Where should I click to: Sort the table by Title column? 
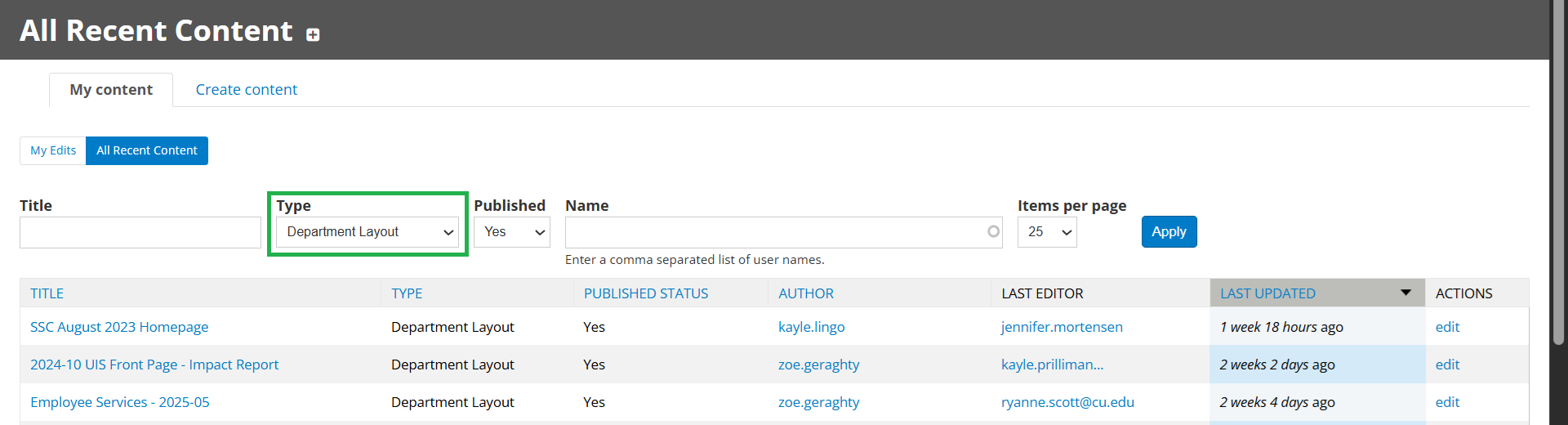click(x=47, y=293)
